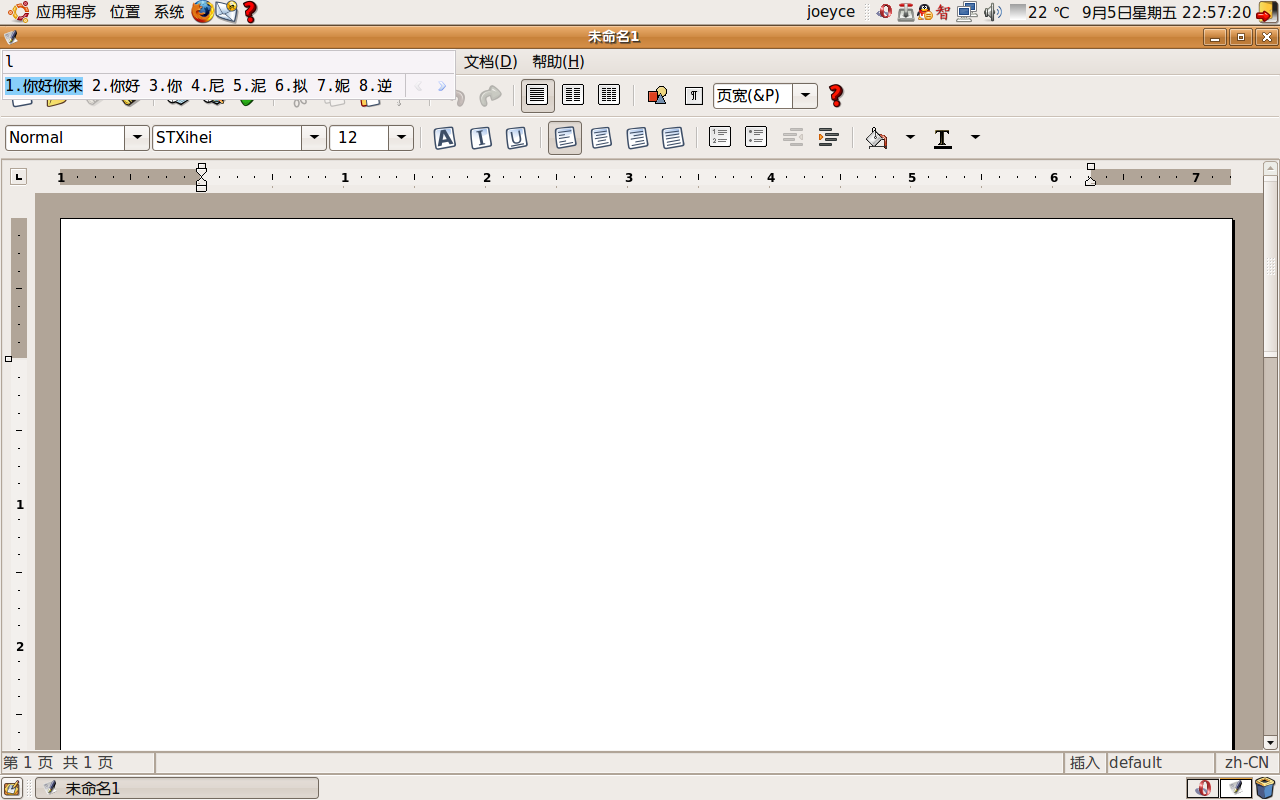
Task: Click vertical scrollbar down arrow
Action: pos(1270,743)
